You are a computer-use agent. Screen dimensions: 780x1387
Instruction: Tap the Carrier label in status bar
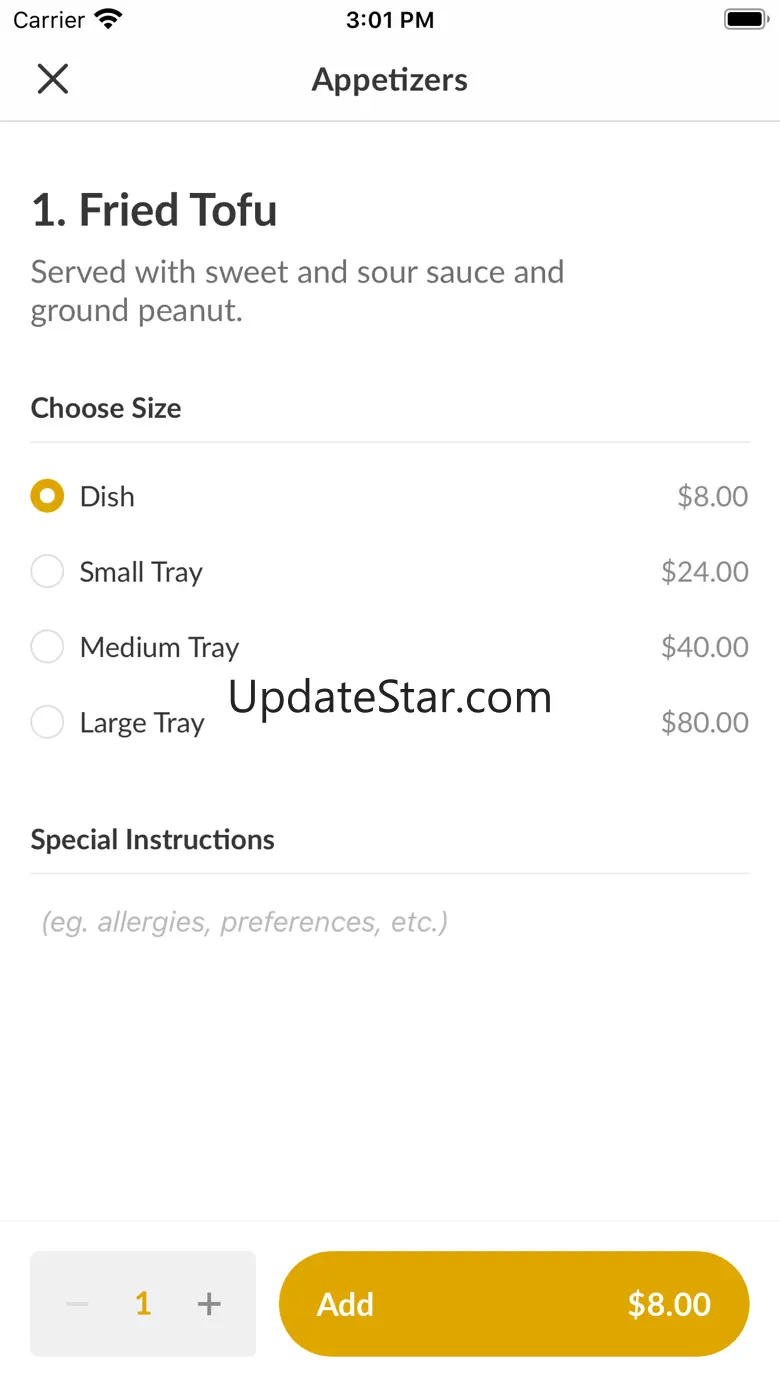click(x=49, y=20)
